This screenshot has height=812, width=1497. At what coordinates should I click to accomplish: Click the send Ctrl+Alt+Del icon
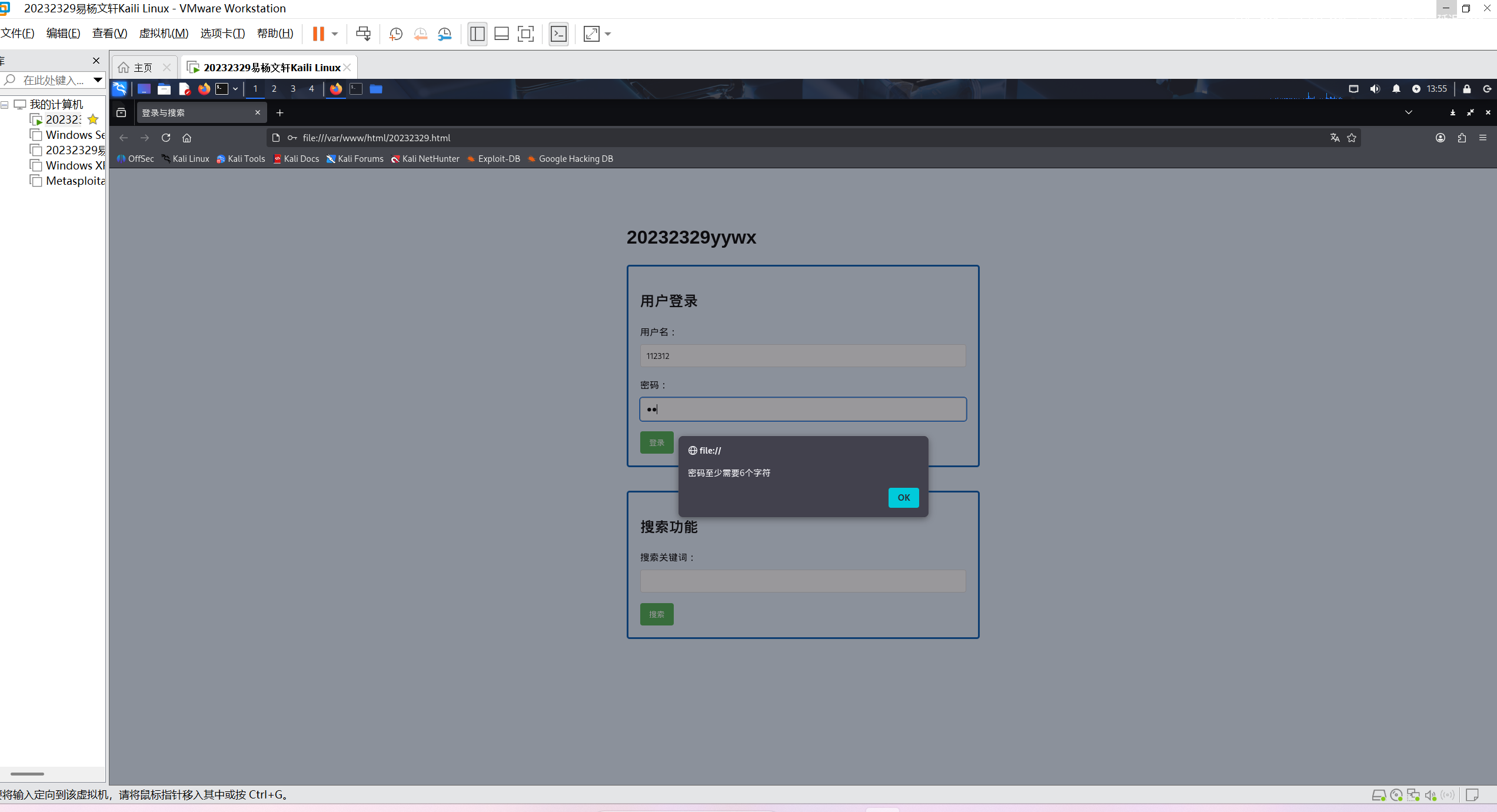[363, 34]
